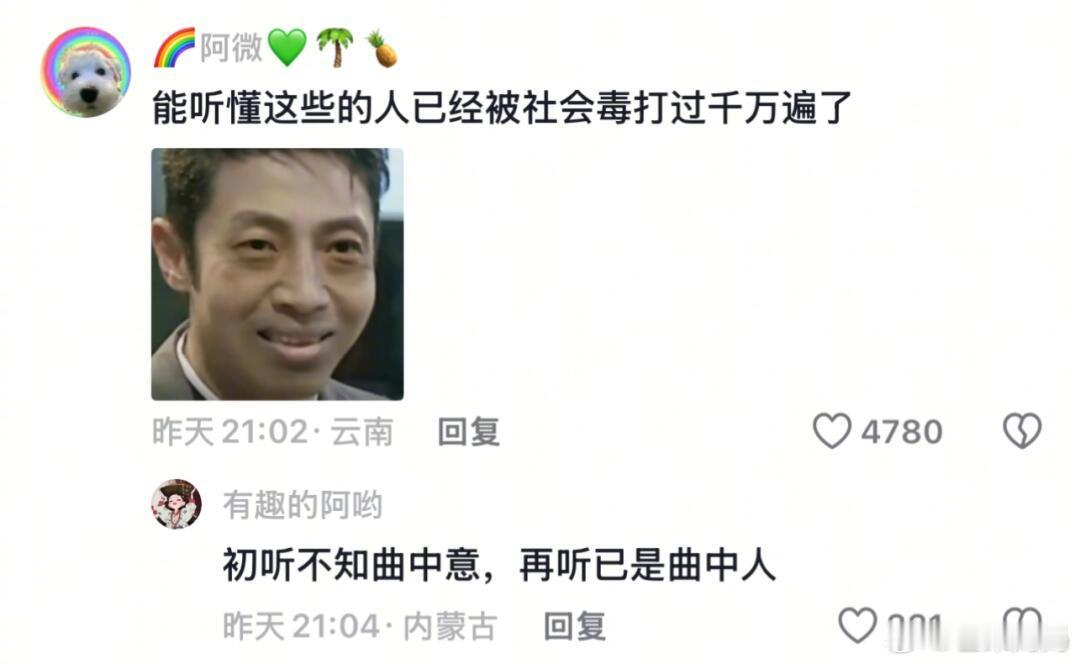Tap the broken-heart dislike on 阿微's comment

click(1022, 431)
